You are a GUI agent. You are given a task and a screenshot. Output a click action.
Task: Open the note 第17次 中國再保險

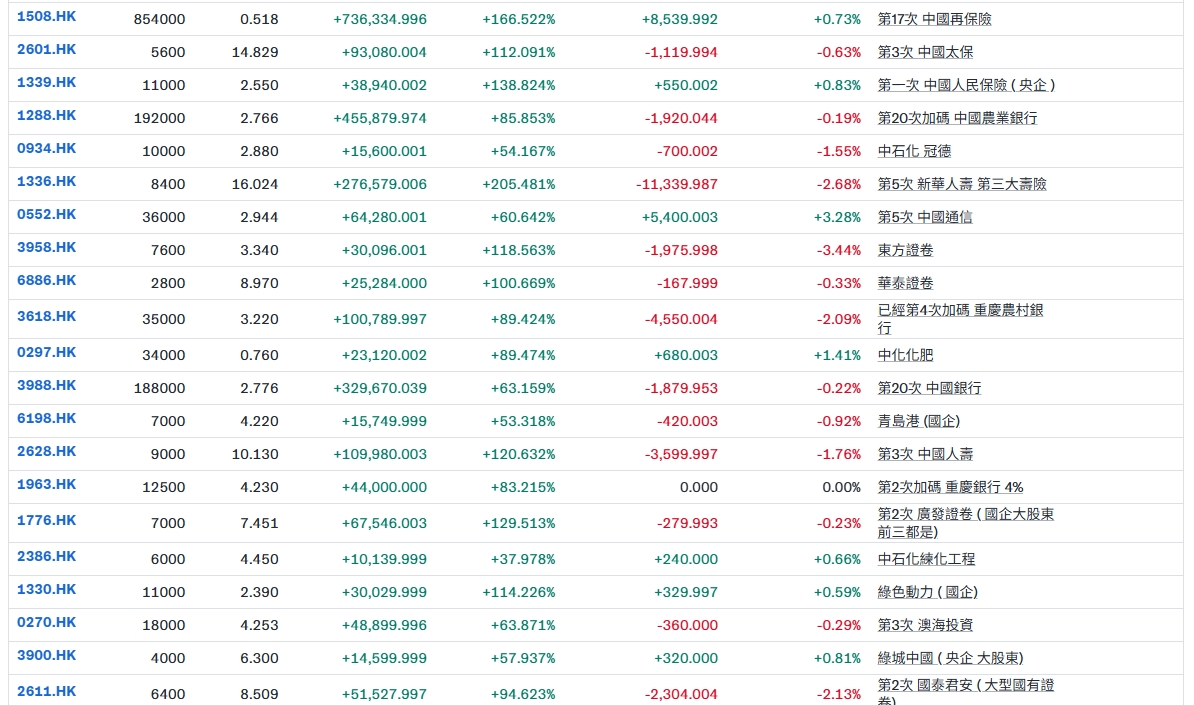(934, 19)
